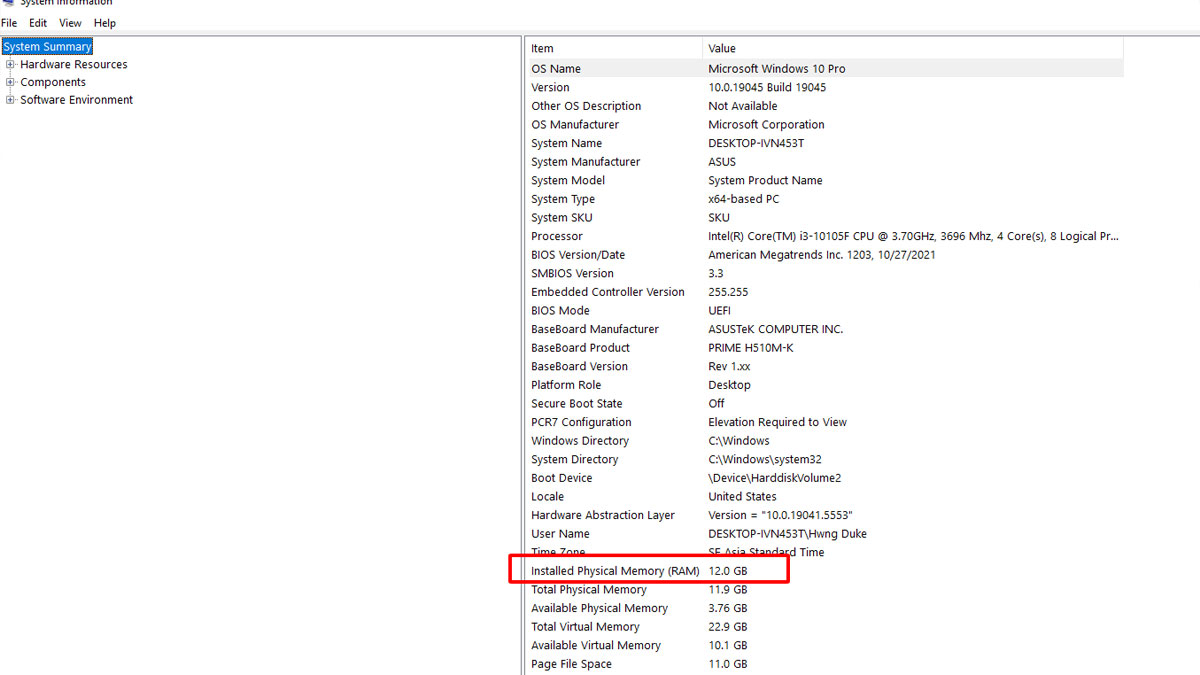Select the Installed Physical Memory (RAM) row

click(x=615, y=571)
